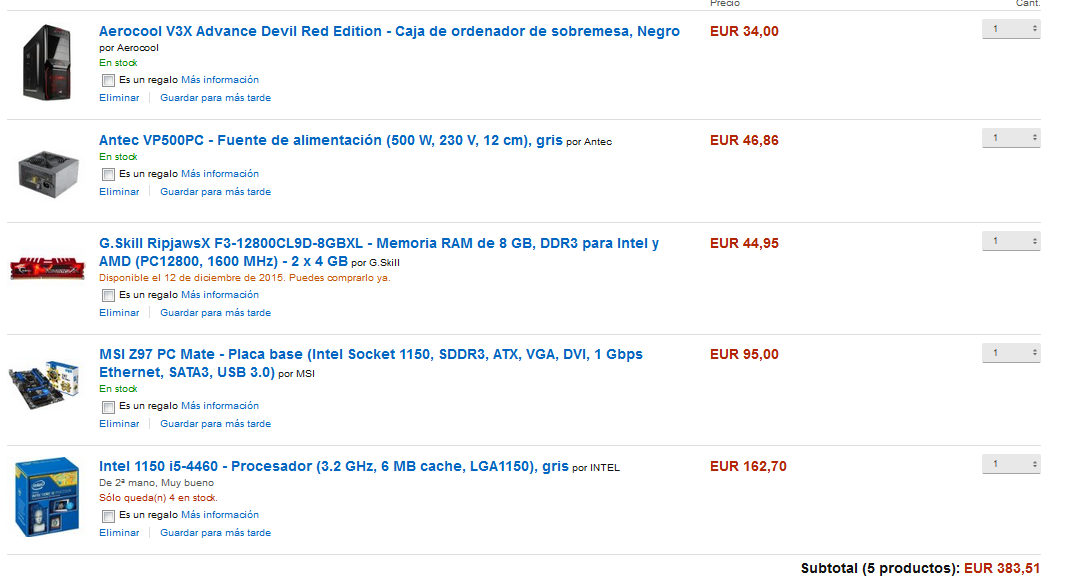Image resolution: width=1070 pixels, height=587 pixels.
Task: Click the Intel i5-4460 processor box image
Action: click(x=47, y=496)
